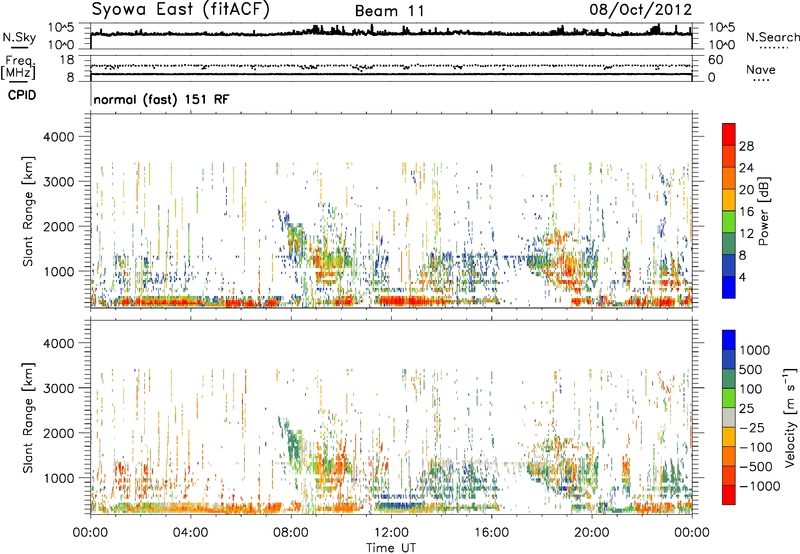Select the 'N.Search' legend label
This screenshot has width=800, height=554.
[772, 37]
